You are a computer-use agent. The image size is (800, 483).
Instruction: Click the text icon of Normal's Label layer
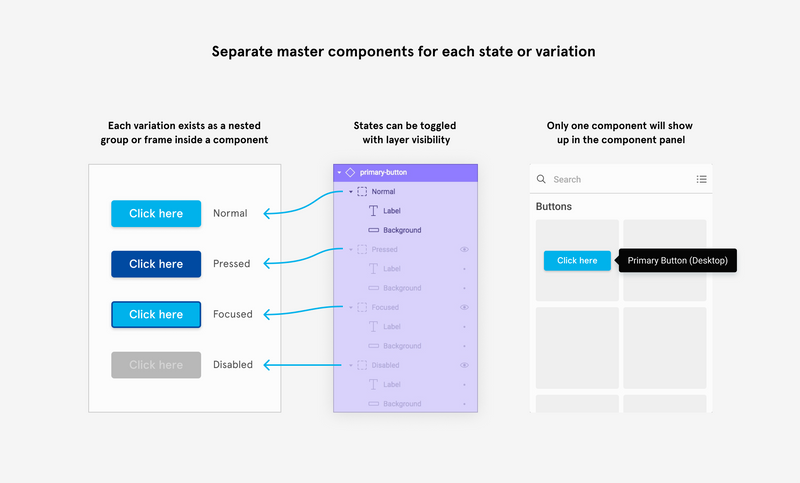coord(373,211)
